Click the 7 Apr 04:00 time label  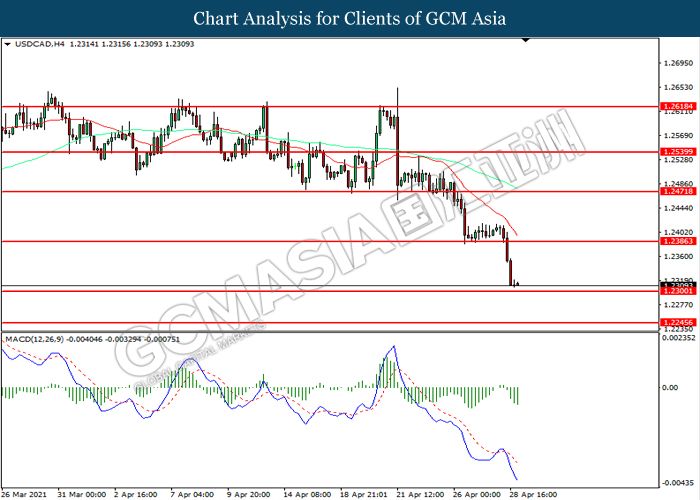coord(192,495)
